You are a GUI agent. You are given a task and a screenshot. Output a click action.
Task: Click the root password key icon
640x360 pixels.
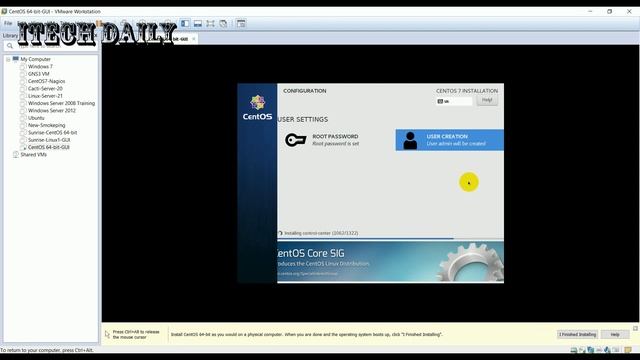click(296, 140)
